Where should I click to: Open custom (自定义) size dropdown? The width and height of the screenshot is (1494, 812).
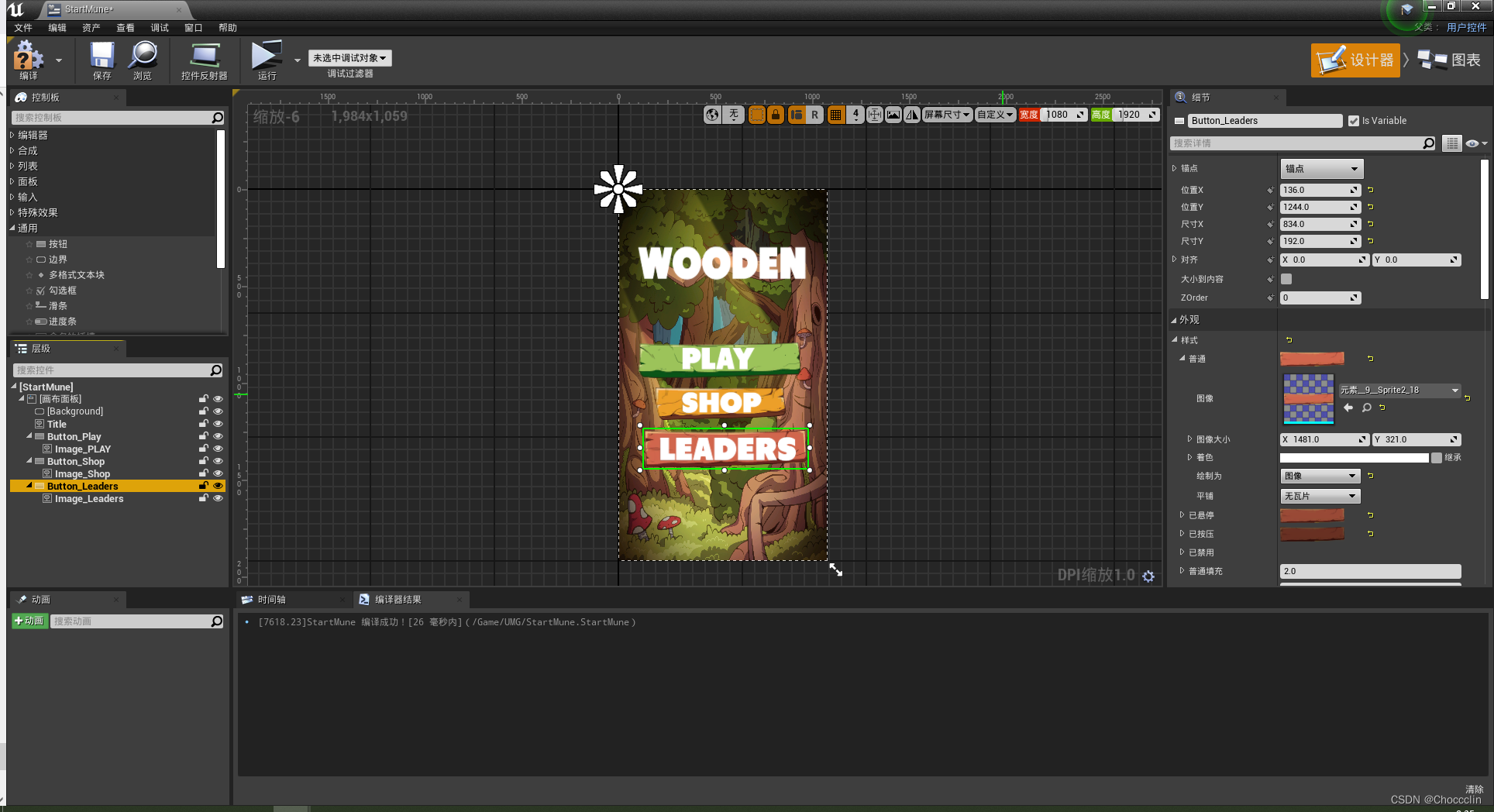click(996, 115)
